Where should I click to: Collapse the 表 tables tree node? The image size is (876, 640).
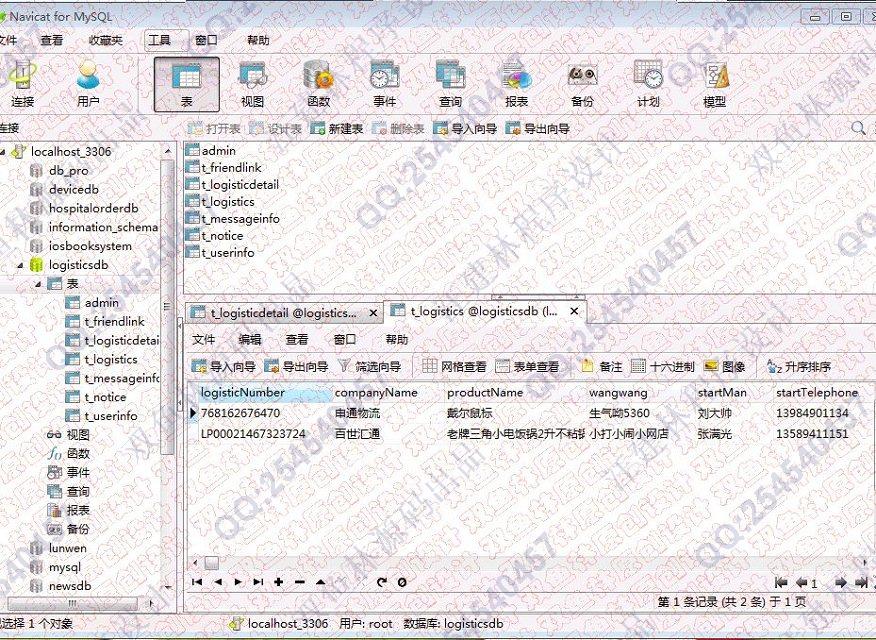click(39, 284)
